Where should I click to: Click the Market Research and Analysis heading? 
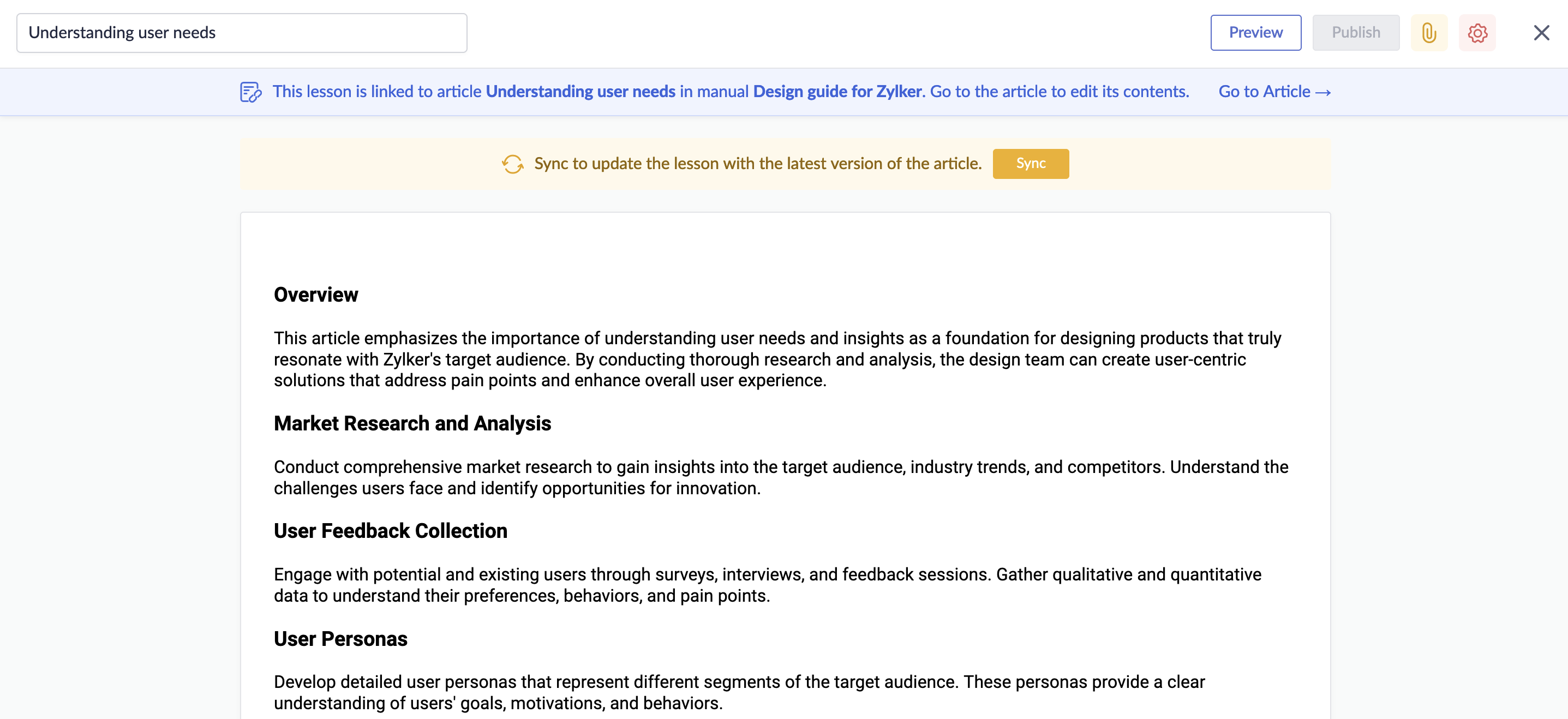(412, 423)
